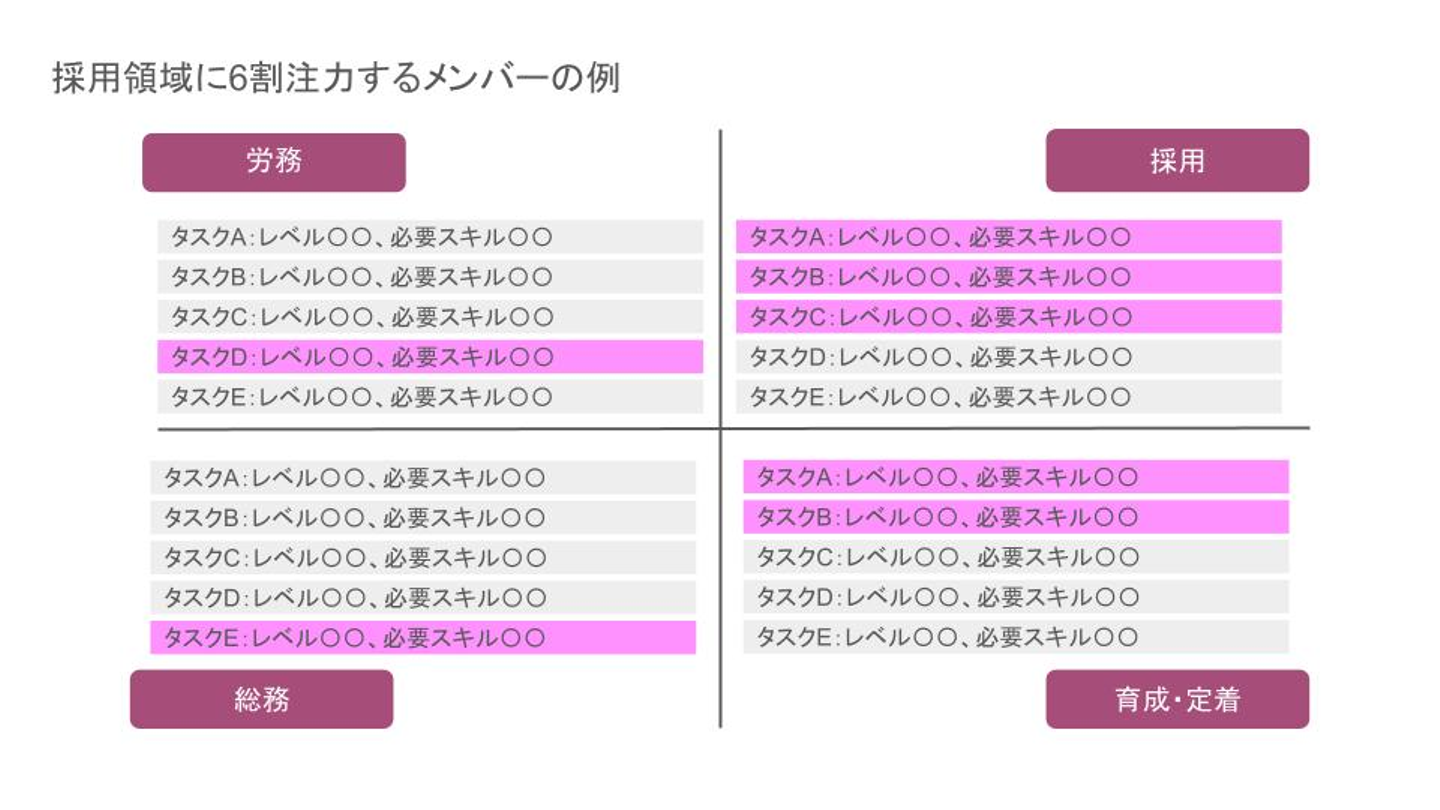The image size is (1440, 810).
Task: Click タスクC row in the 総務 quadrant
Action: click(x=423, y=557)
